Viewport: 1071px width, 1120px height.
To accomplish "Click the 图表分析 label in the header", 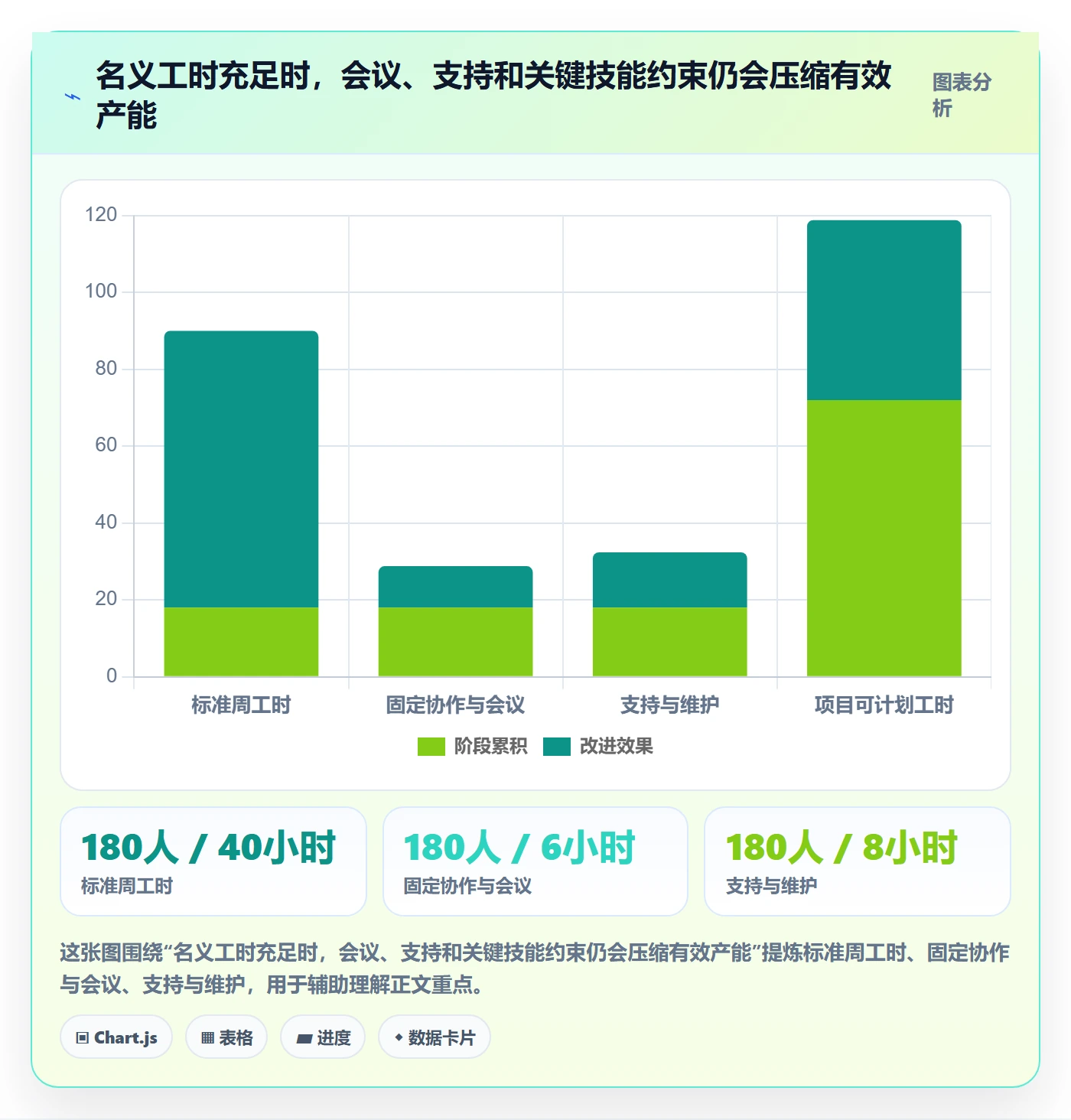I will [x=962, y=95].
